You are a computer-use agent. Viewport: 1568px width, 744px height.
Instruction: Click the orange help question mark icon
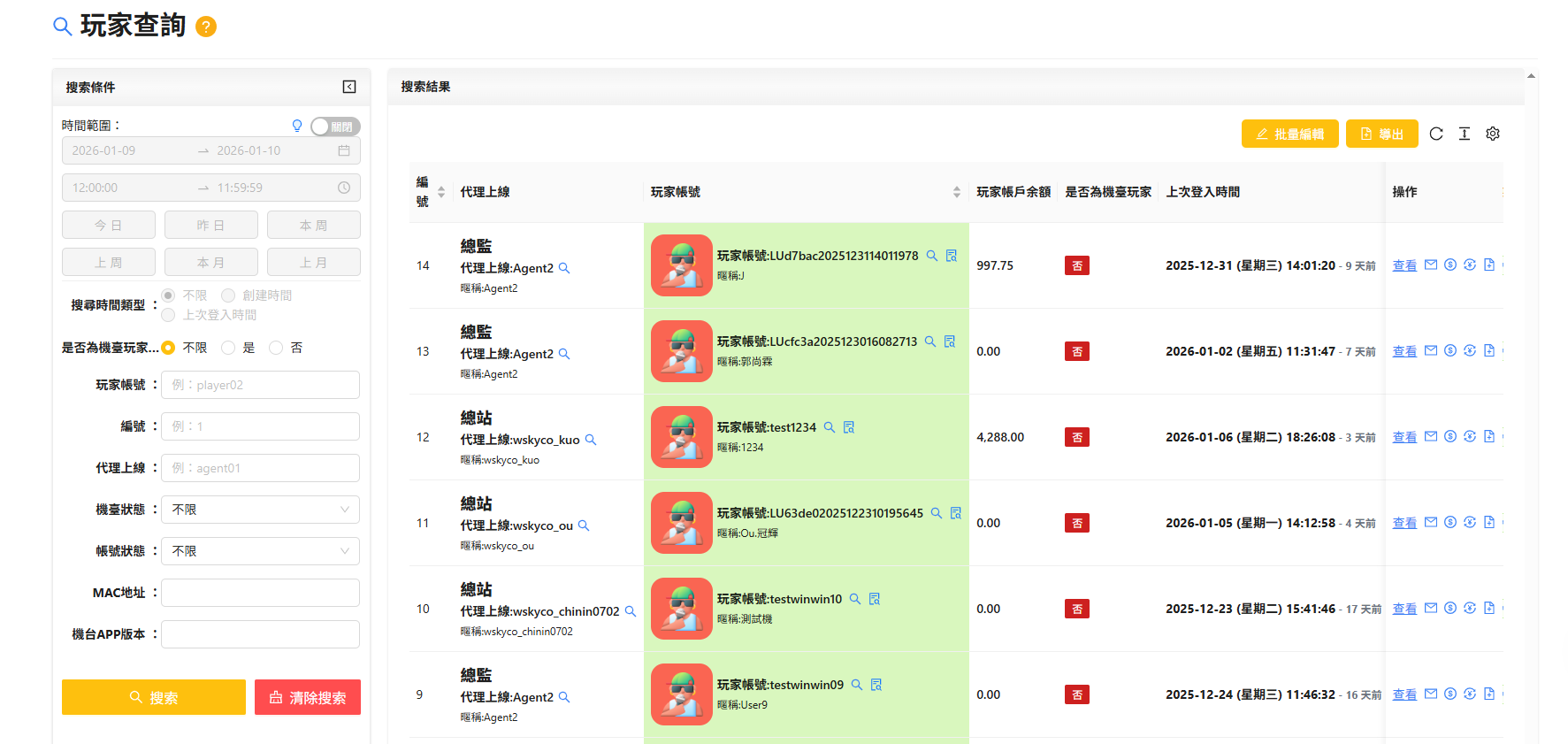pos(206,27)
